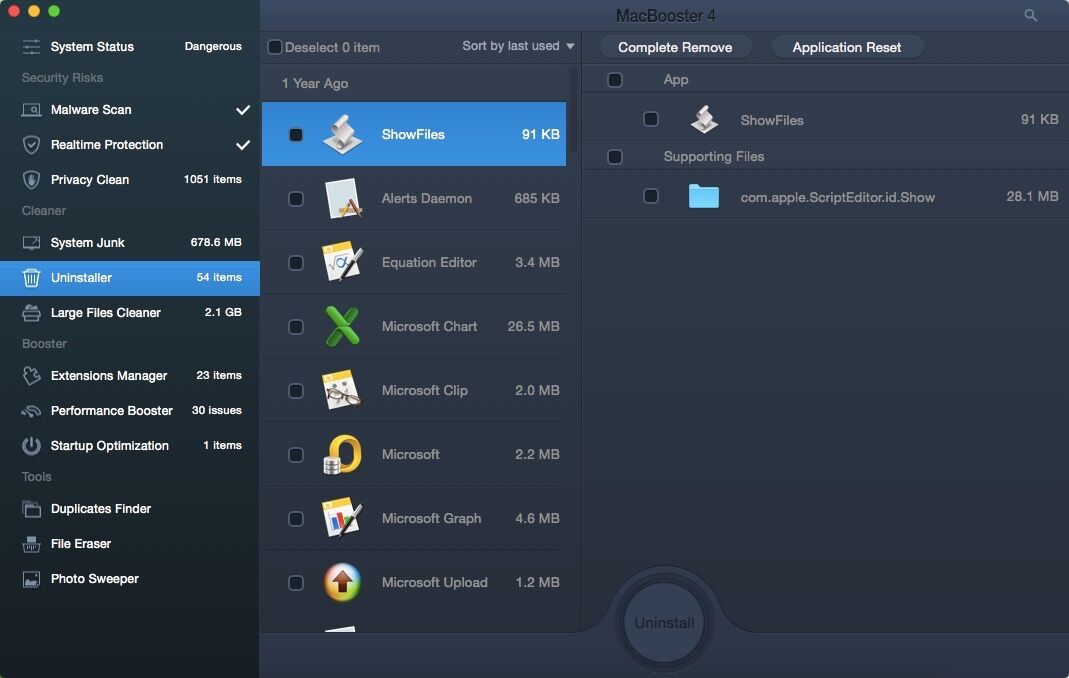The image size is (1069, 678).
Task: Check the App group checkbox
Action: click(x=615, y=80)
